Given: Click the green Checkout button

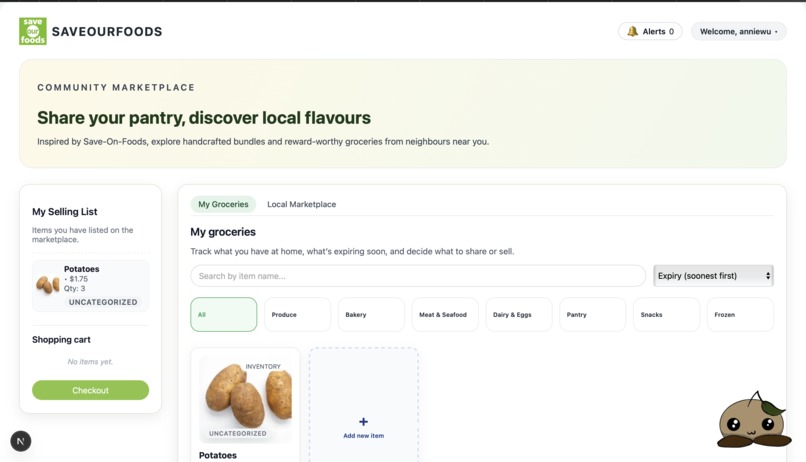Looking at the screenshot, I should (90, 390).
